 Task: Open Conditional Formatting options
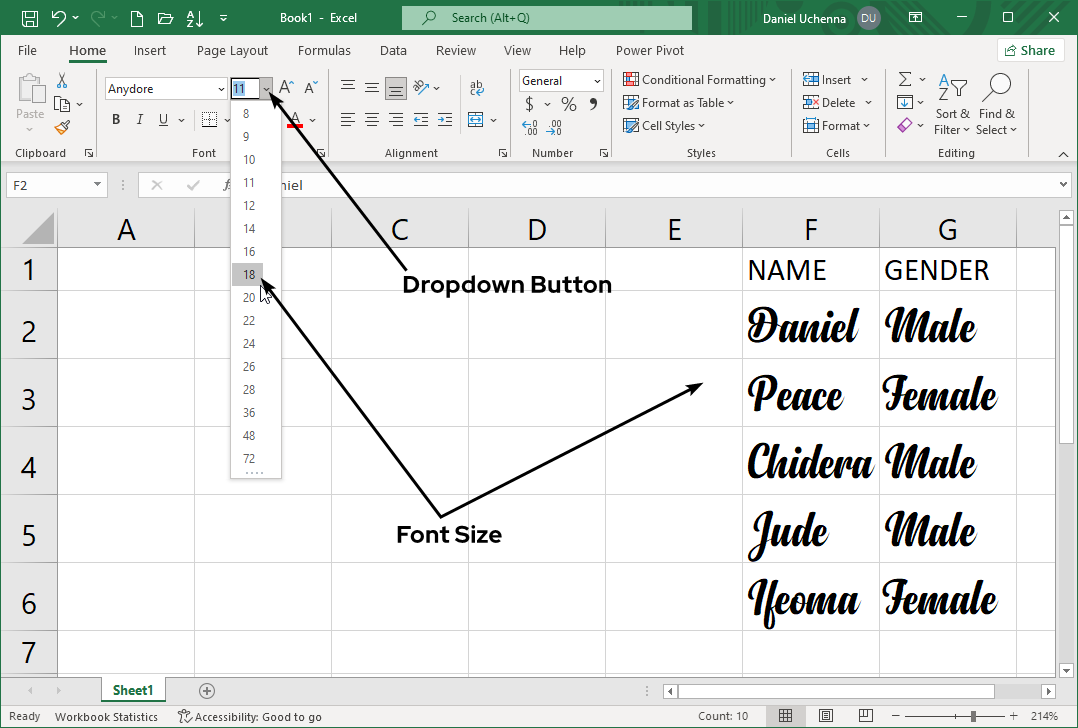[x=700, y=79]
